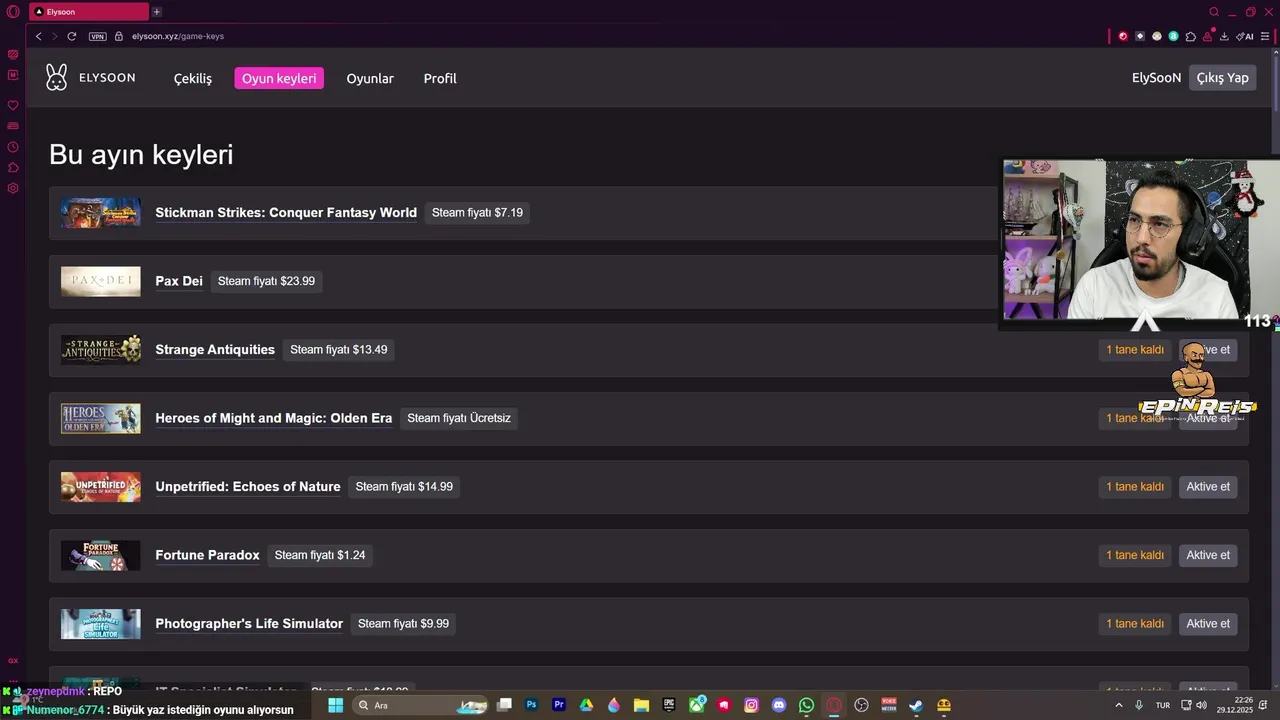Open Stickman Strikes: Conquer Fantasy World link
This screenshot has height=720, width=1280.
coord(286,212)
